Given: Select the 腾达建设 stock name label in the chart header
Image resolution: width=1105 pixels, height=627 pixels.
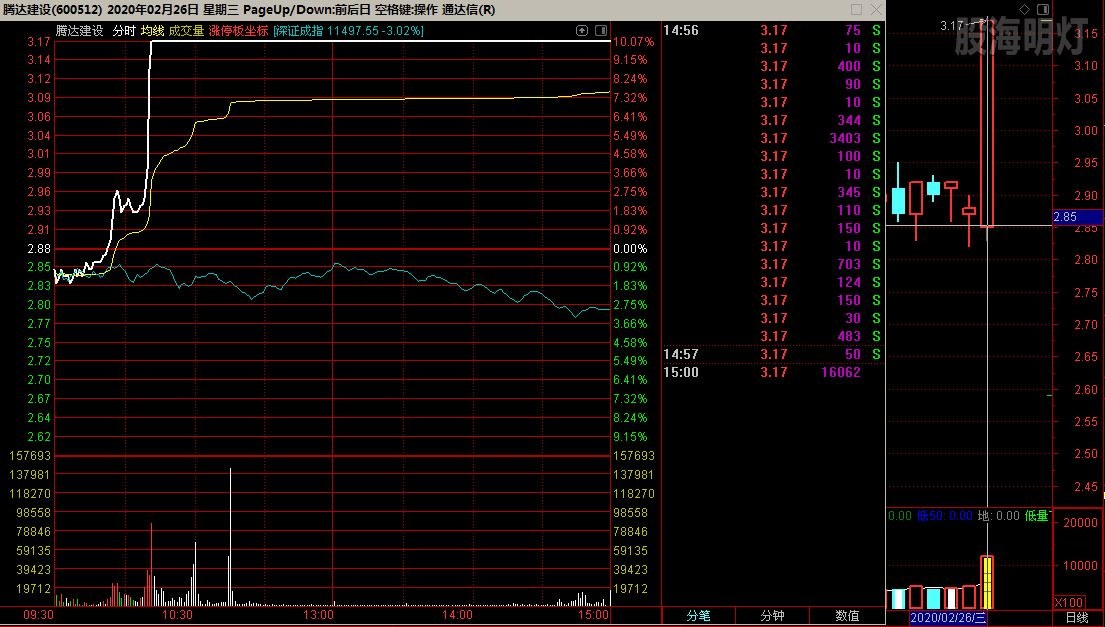Looking at the screenshot, I should (80, 31).
